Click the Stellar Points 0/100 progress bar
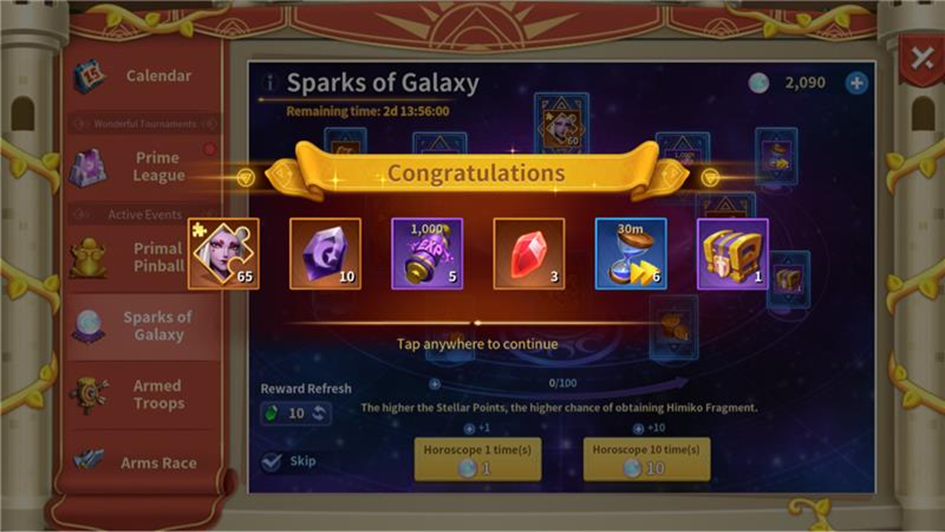The height and width of the screenshot is (532, 945). (x=562, y=383)
